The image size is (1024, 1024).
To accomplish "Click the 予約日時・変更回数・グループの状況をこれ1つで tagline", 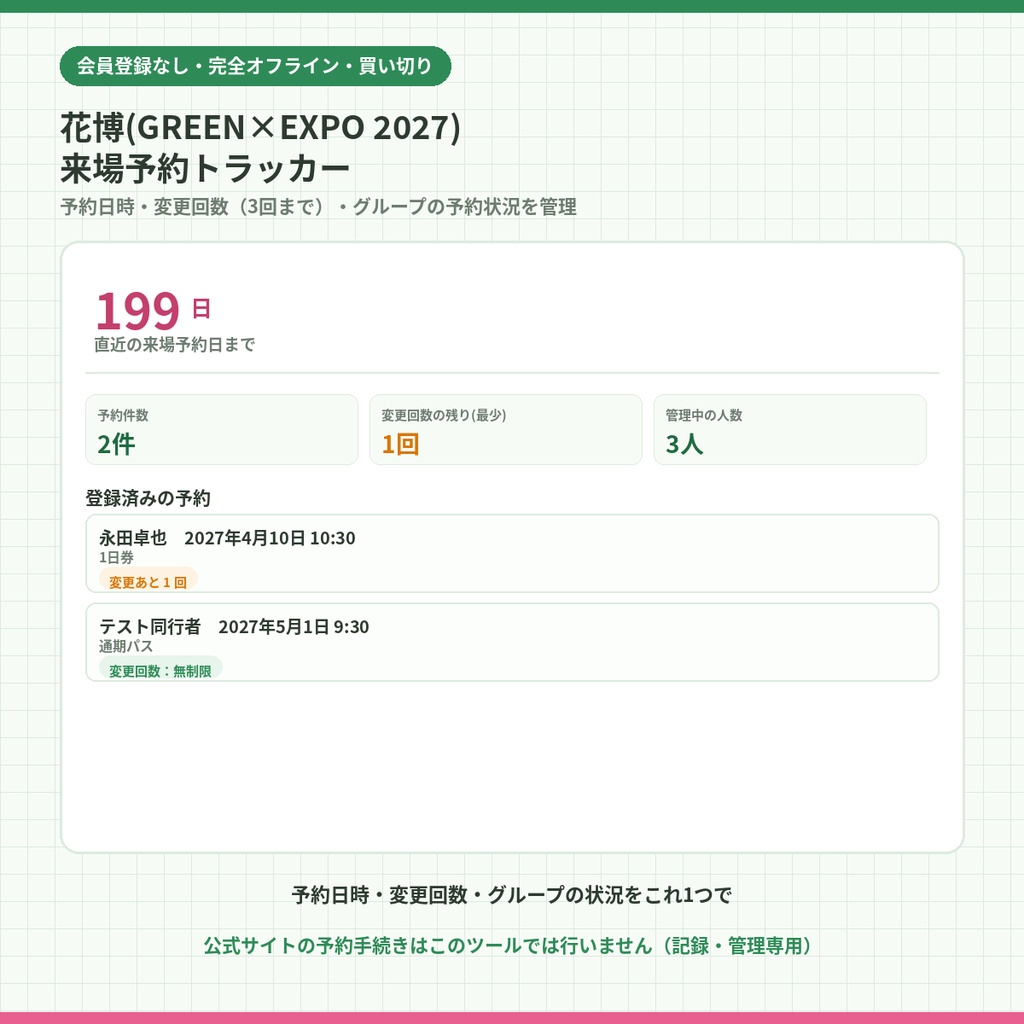I will click(512, 895).
